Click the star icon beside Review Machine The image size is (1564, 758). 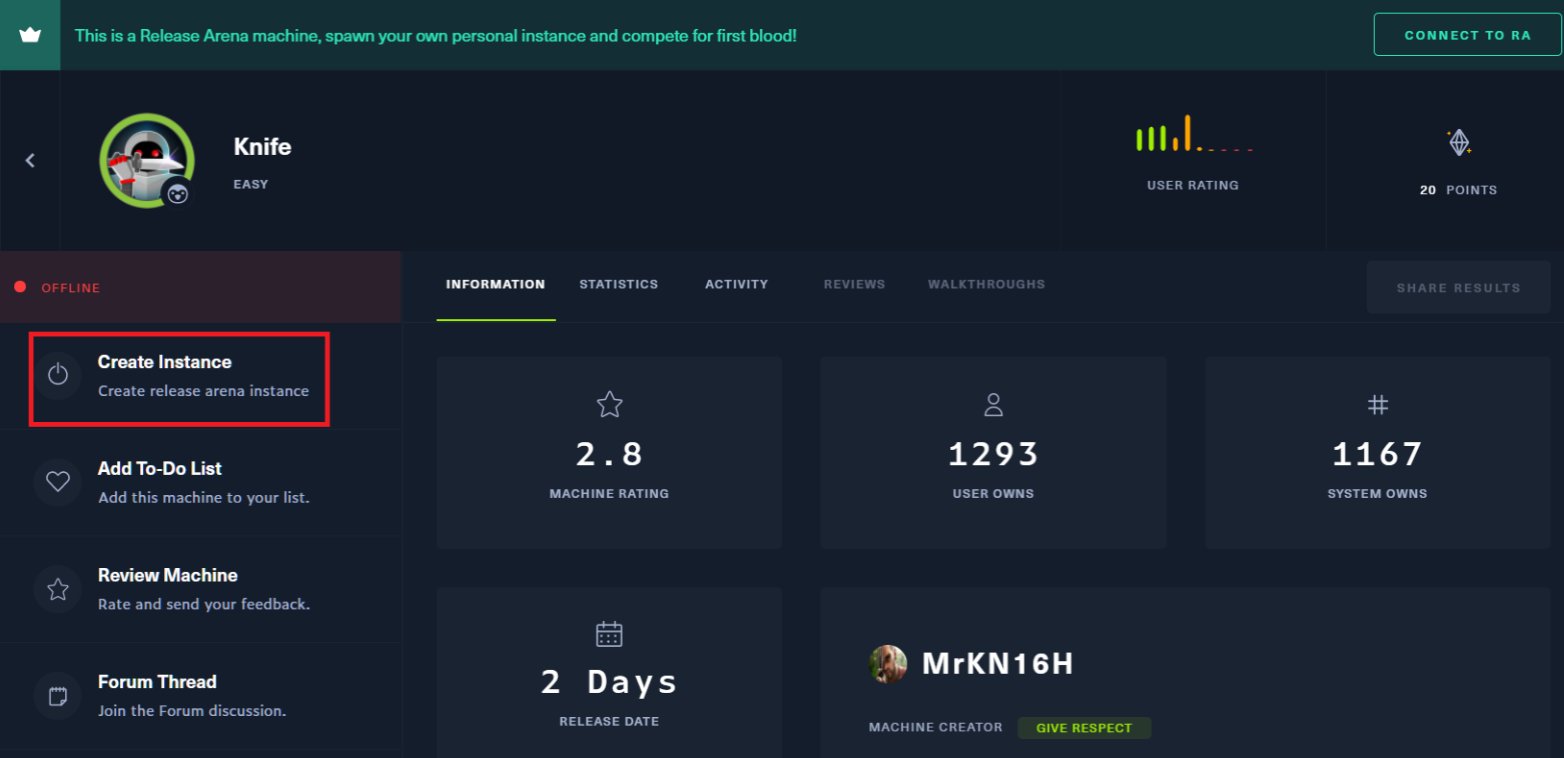[x=58, y=589]
